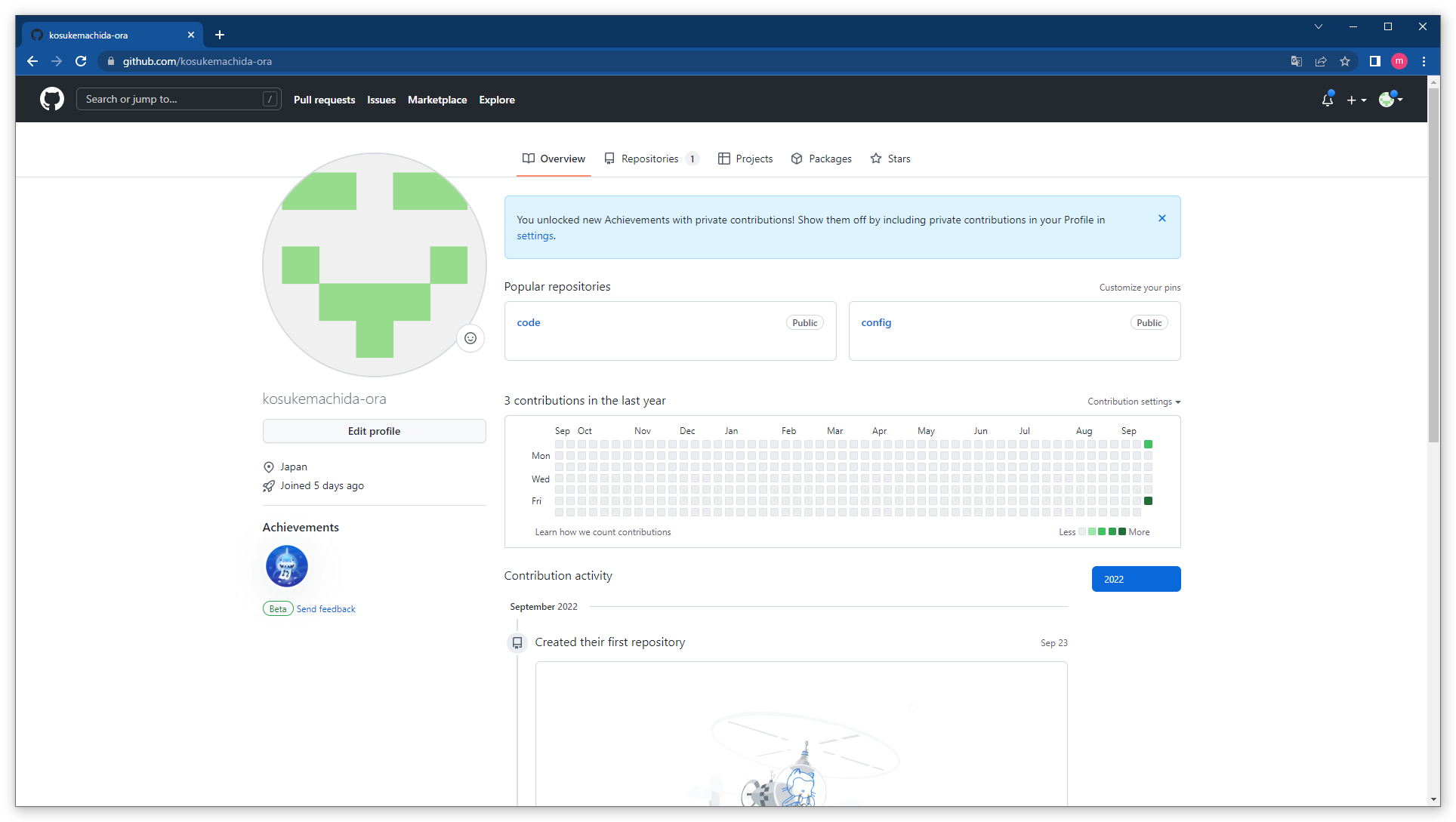
Task: Open the Stars tab
Action: [x=890, y=159]
